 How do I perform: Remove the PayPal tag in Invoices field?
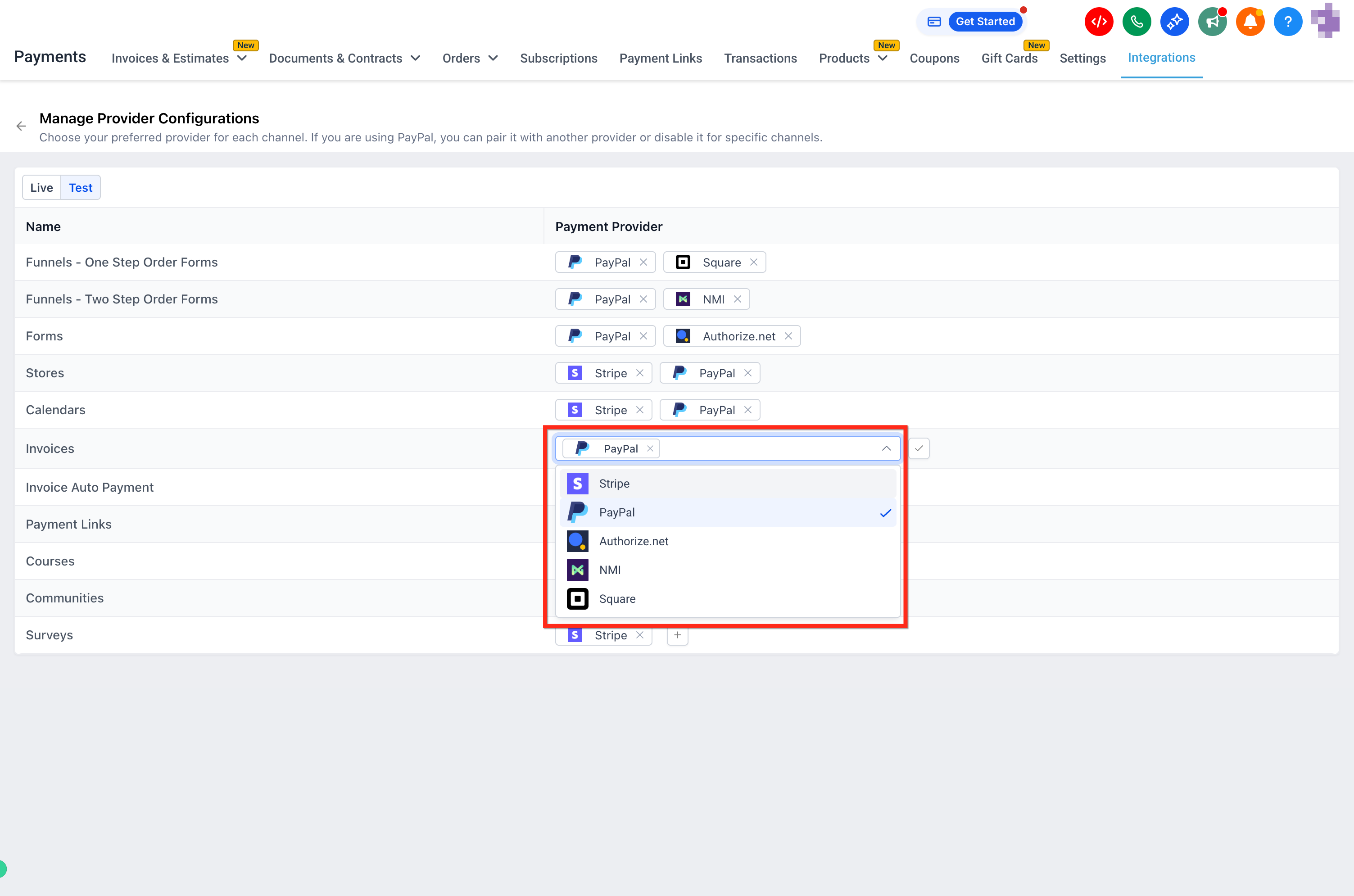coord(650,448)
